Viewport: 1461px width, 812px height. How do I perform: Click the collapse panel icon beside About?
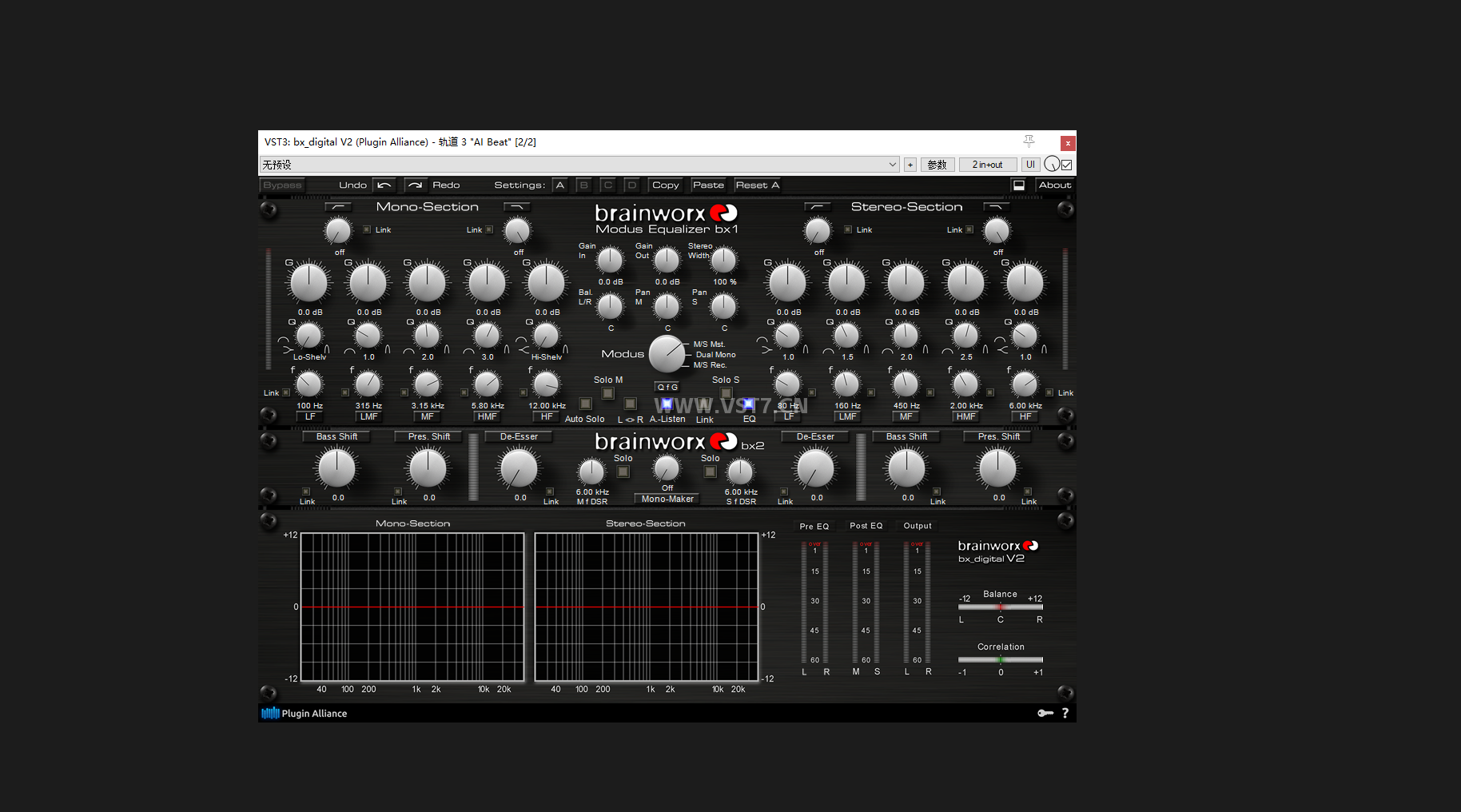pos(1019,185)
